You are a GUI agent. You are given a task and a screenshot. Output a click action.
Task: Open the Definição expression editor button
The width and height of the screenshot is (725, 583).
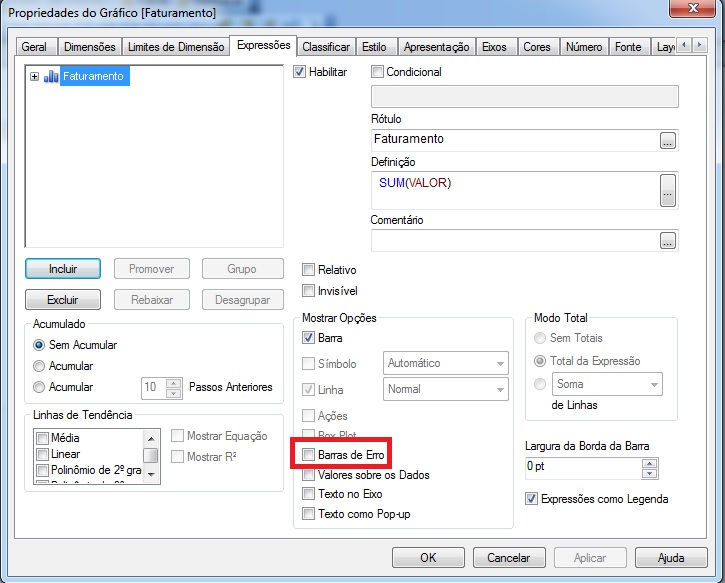(668, 188)
